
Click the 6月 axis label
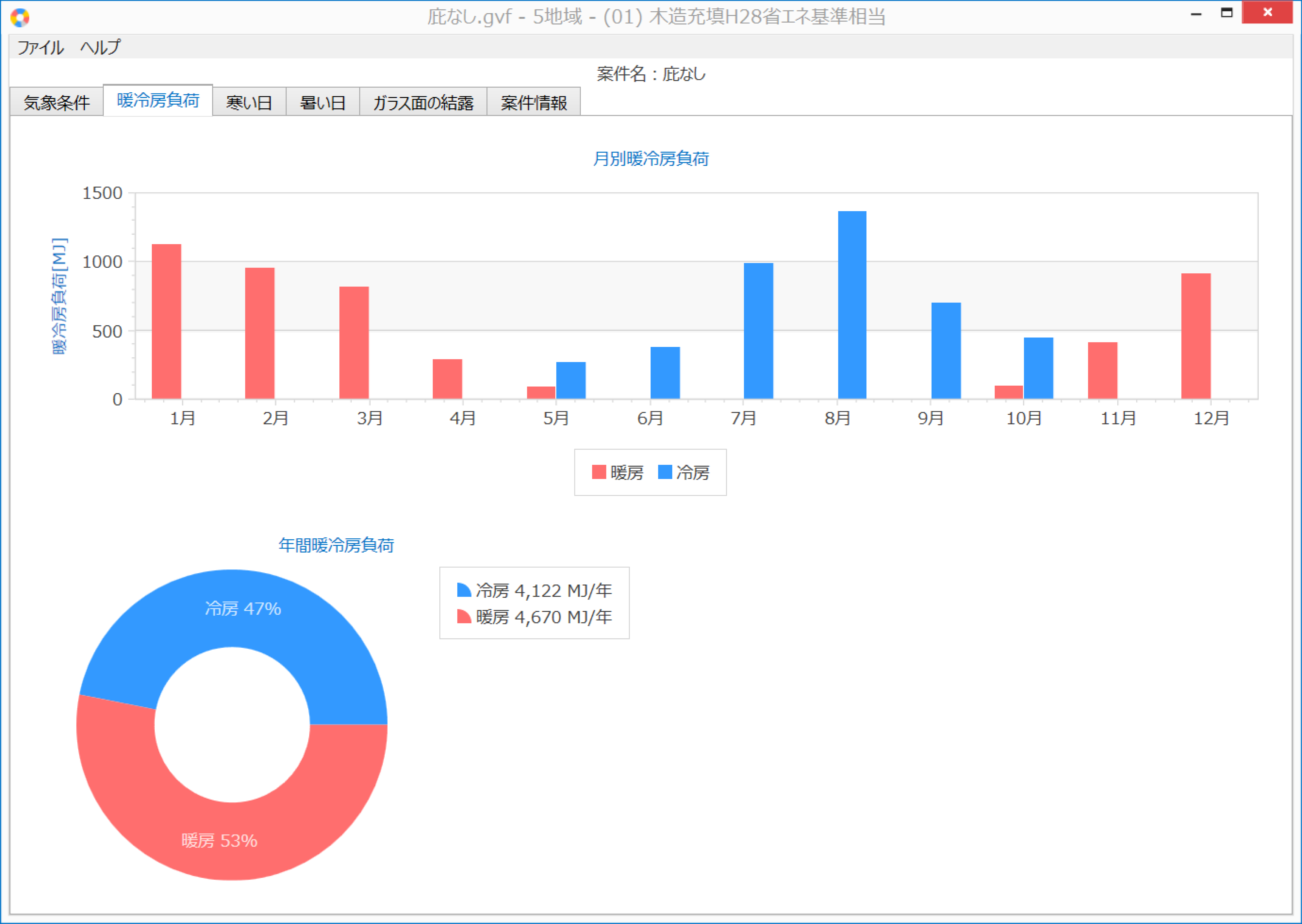tap(650, 418)
